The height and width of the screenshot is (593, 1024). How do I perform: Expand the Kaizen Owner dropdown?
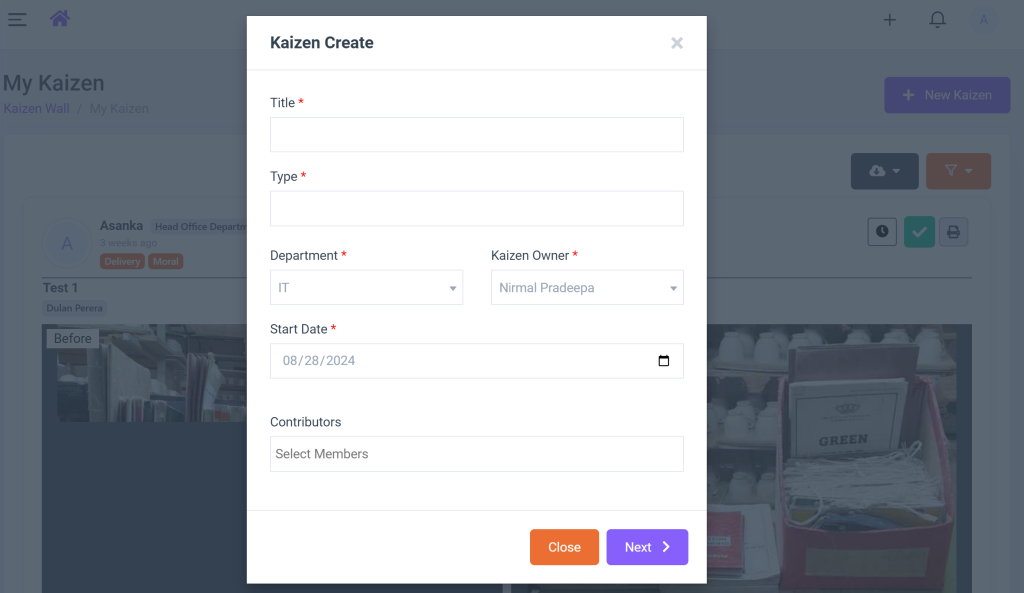(587, 288)
